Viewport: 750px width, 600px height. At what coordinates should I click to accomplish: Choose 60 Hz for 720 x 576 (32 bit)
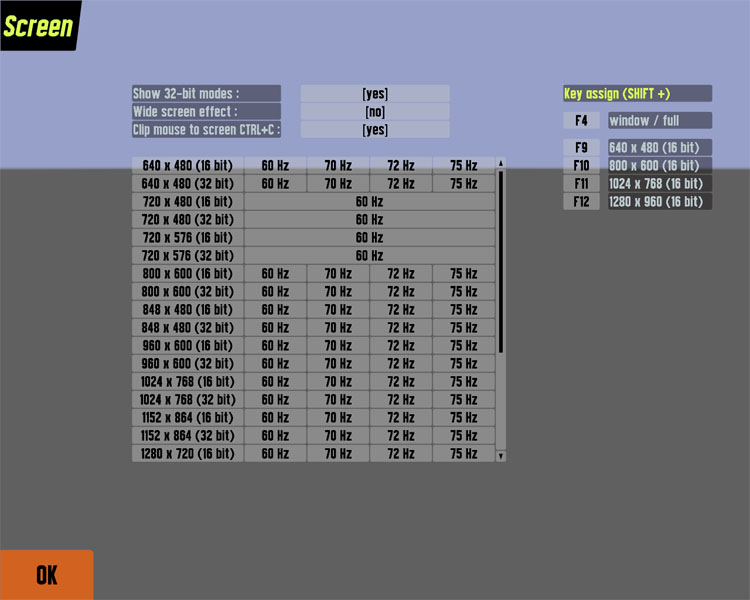click(369, 256)
